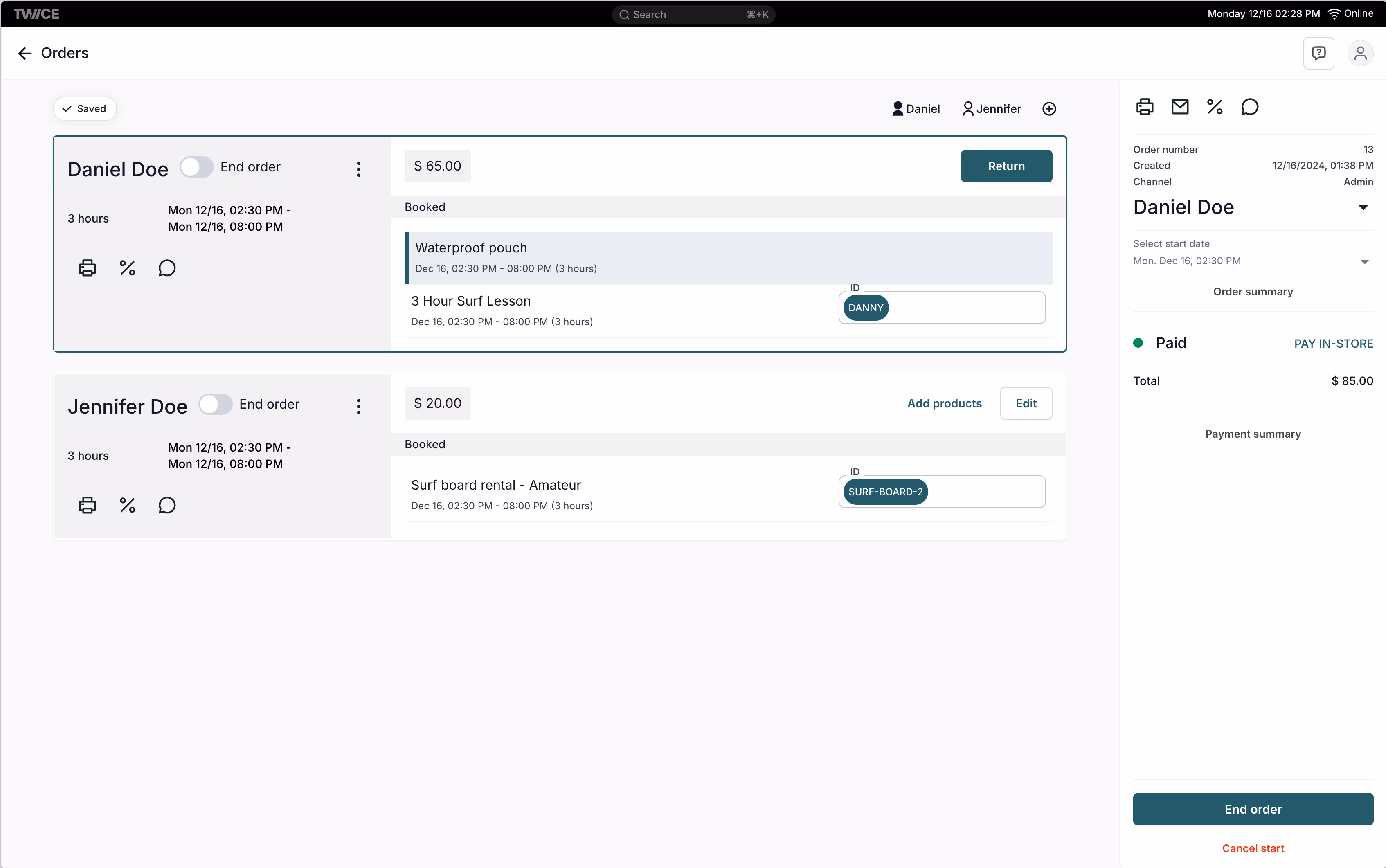
Task: Open the discount percent icon in the right sidebar
Action: [x=1214, y=107]
